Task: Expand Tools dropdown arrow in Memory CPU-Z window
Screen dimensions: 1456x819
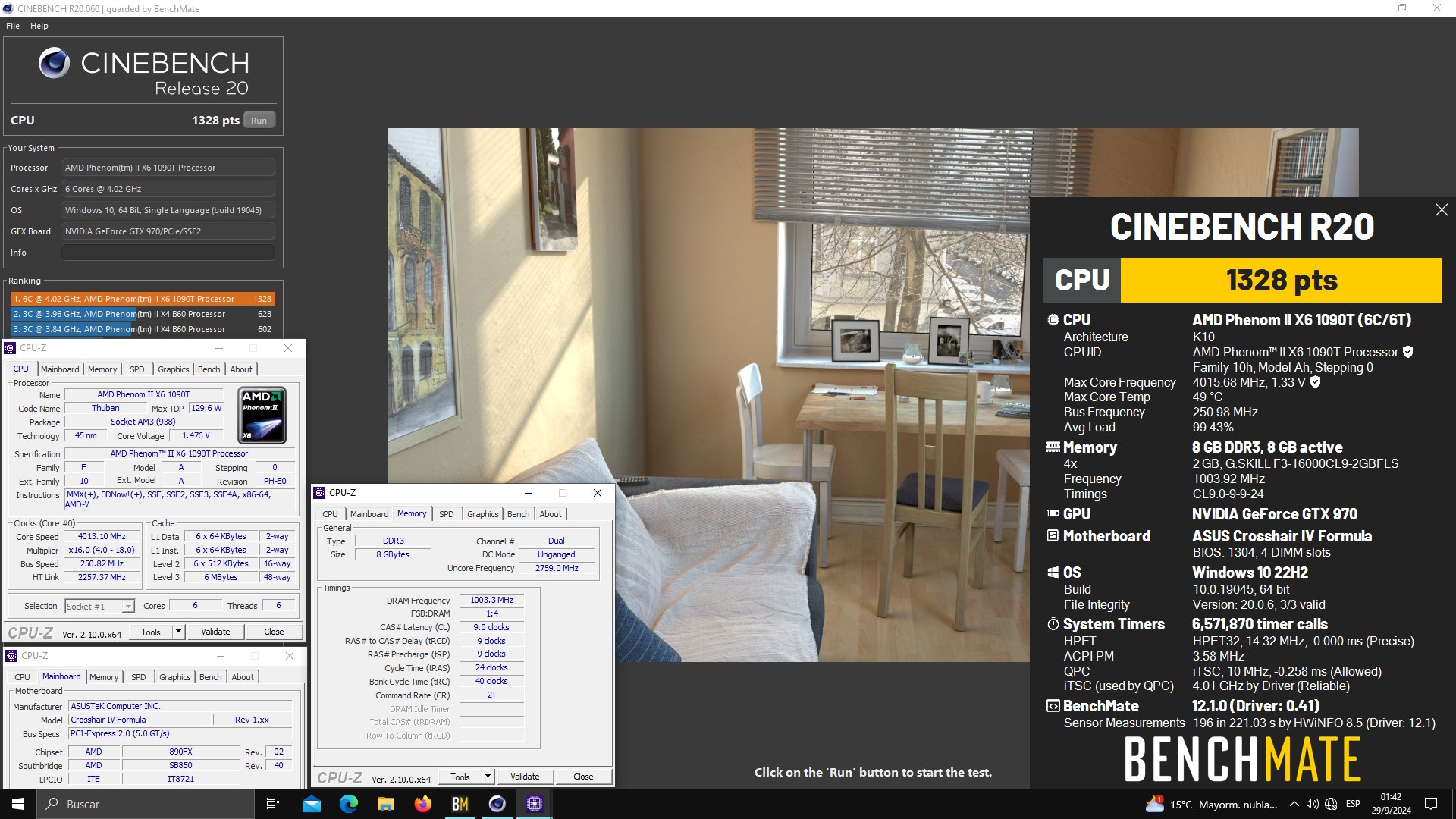Action: 488,777
